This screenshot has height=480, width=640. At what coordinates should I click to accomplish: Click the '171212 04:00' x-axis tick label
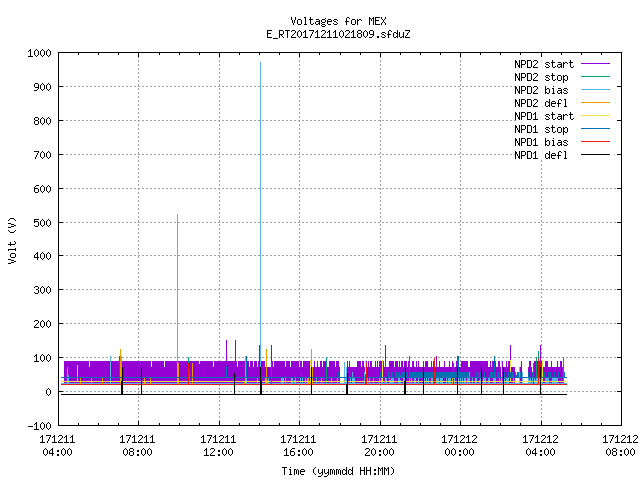540,445
